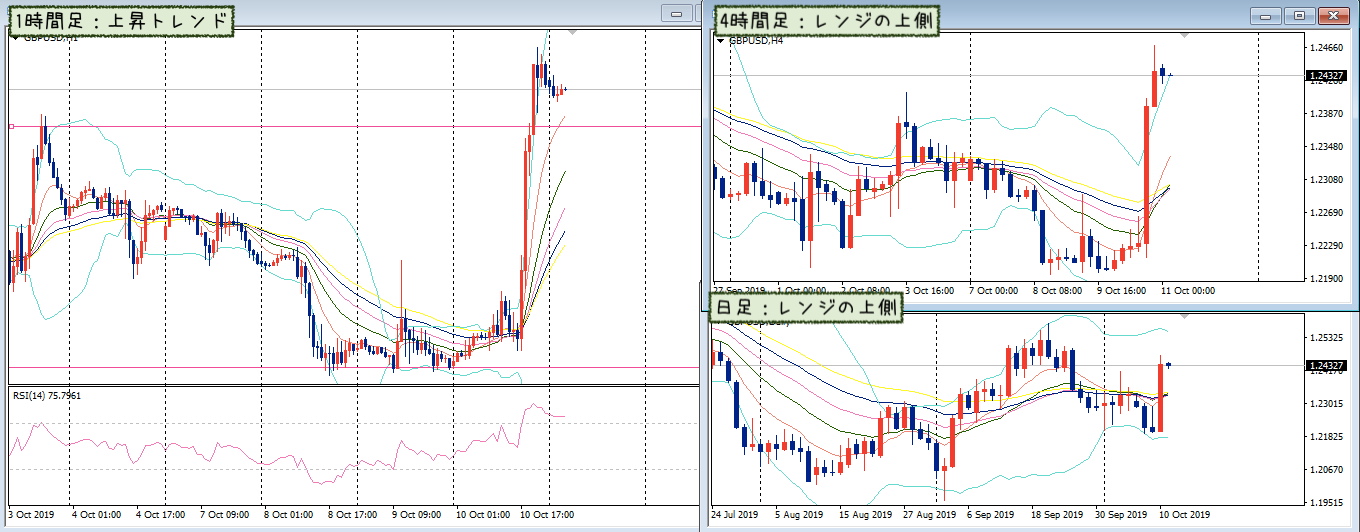Click the '8 Oct 01:00' time label
Image resolution: width=1360 pixels, height=532 pixels.
click(x=286, y=515)
